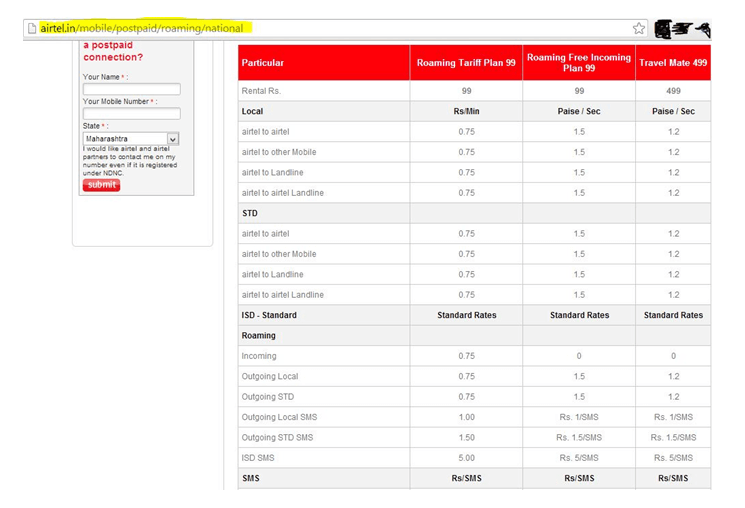Click the Incoming row label

pos(259,356)
